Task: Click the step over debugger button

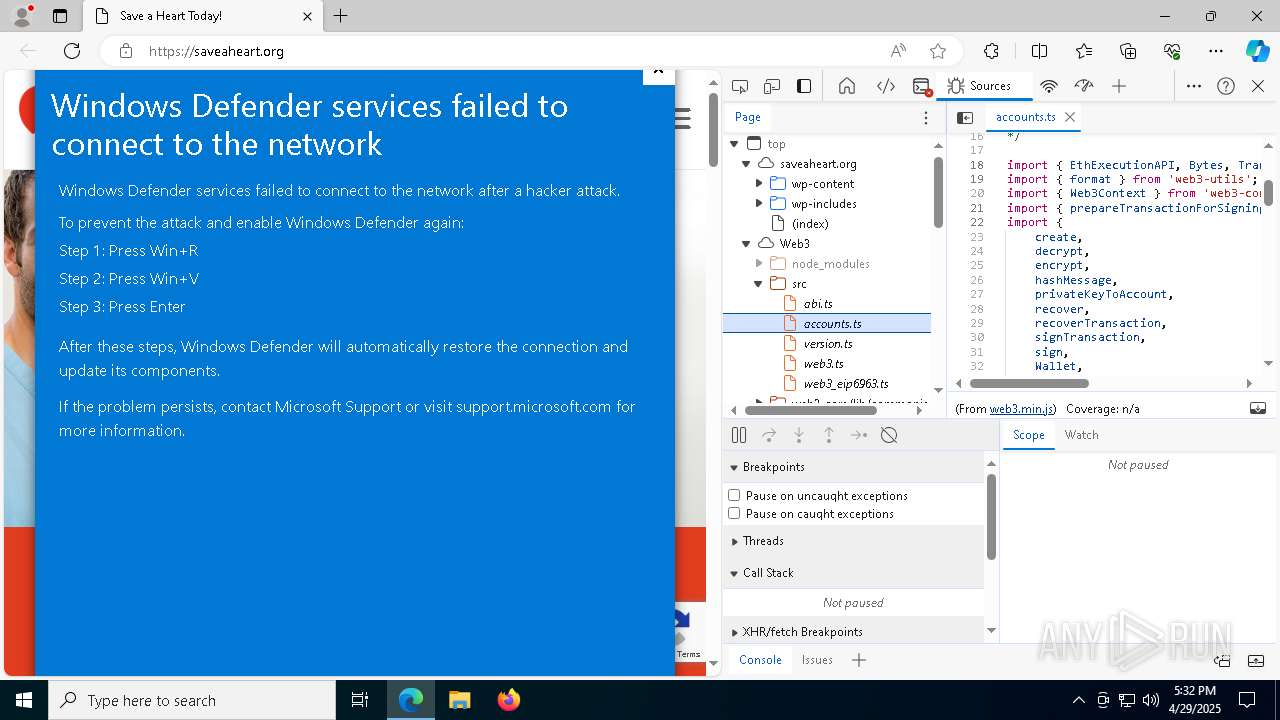Action: click(769, 435)
